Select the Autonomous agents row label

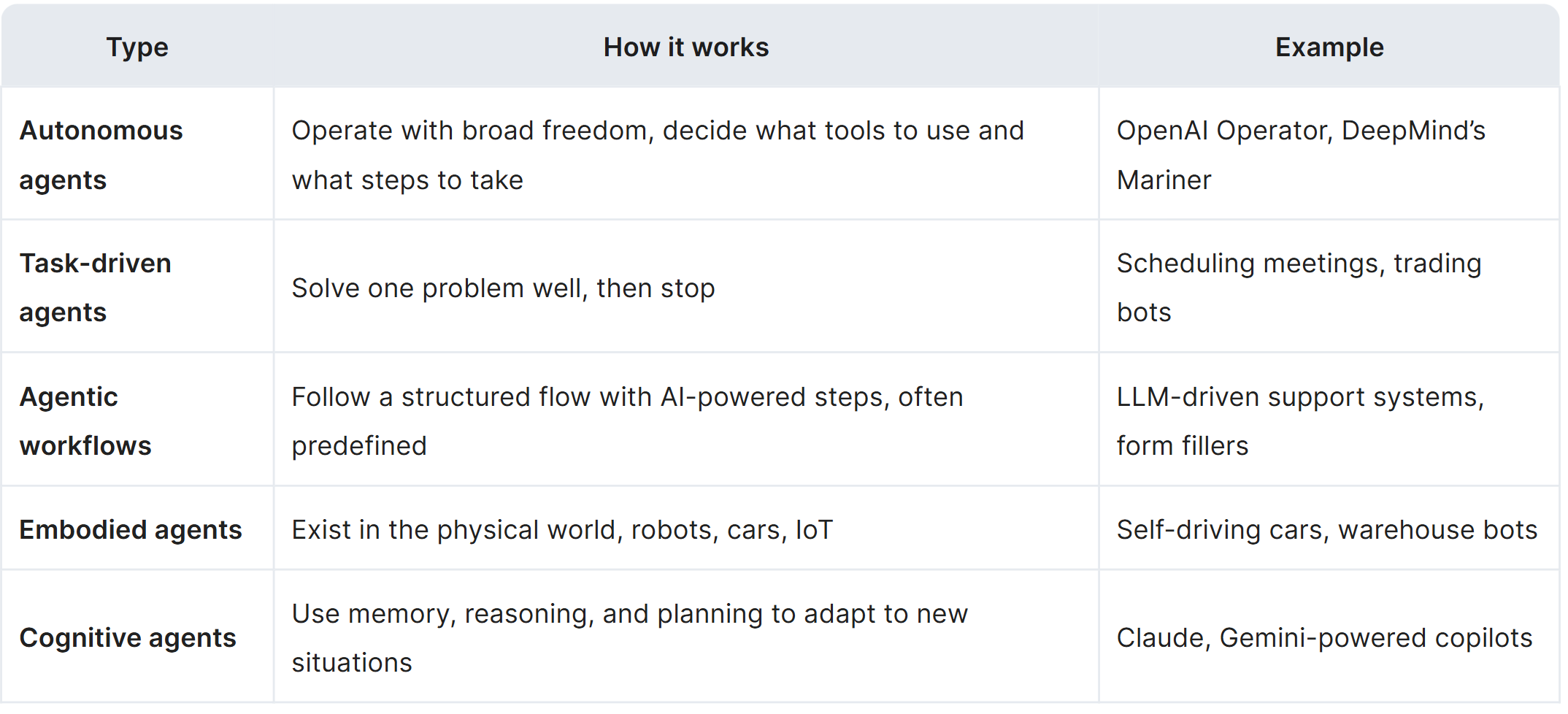pyautogui.click(x=101, y=155)
